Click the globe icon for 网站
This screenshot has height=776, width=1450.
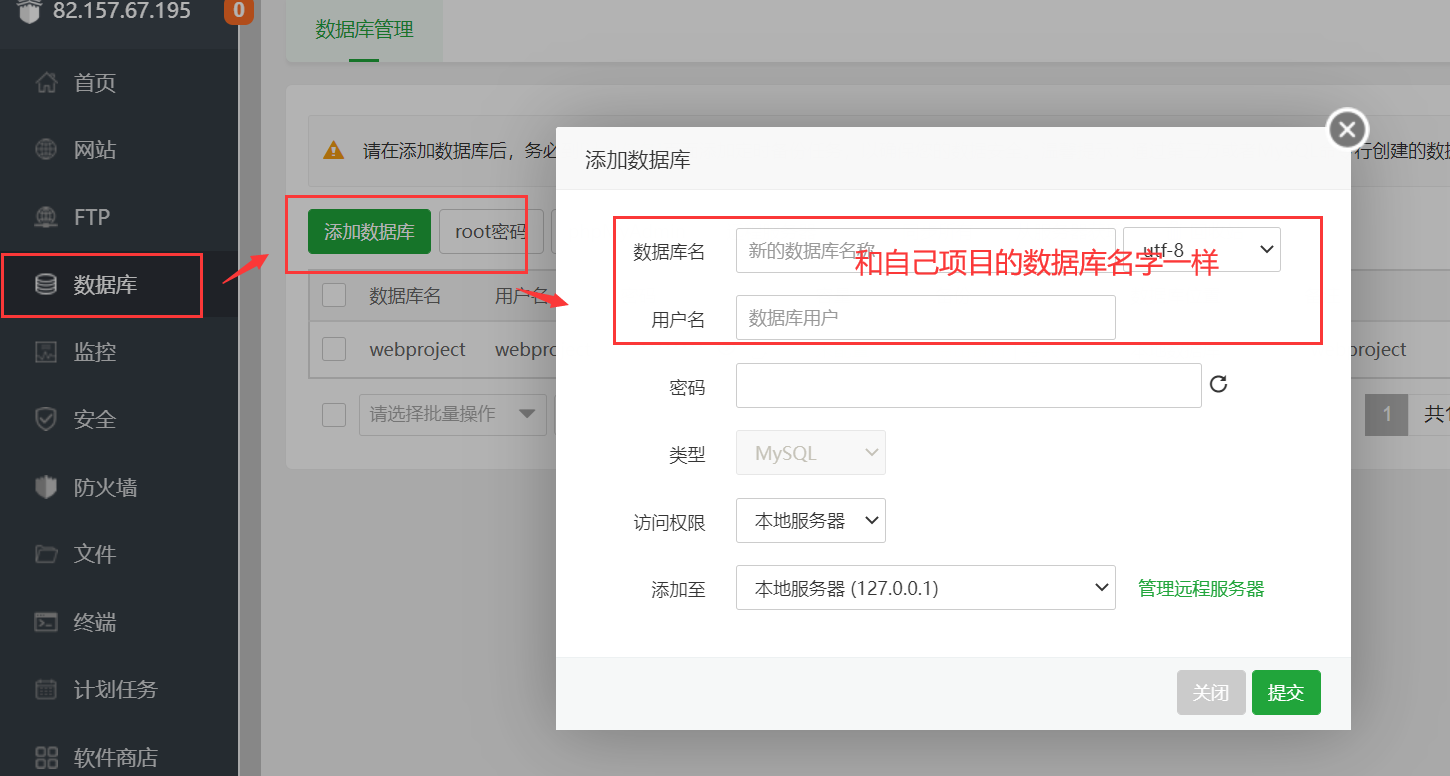[46, 150]
